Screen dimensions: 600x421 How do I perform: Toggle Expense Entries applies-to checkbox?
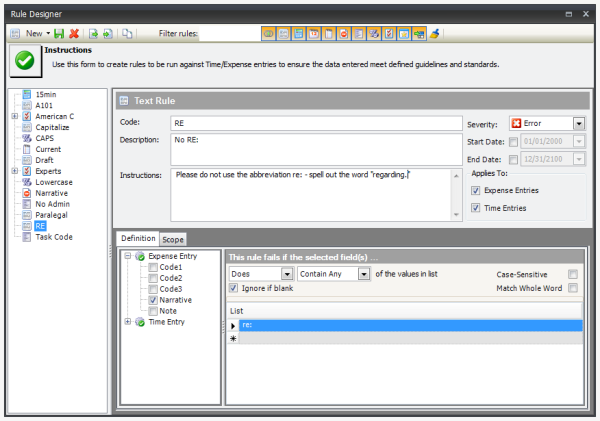(475, 190)
